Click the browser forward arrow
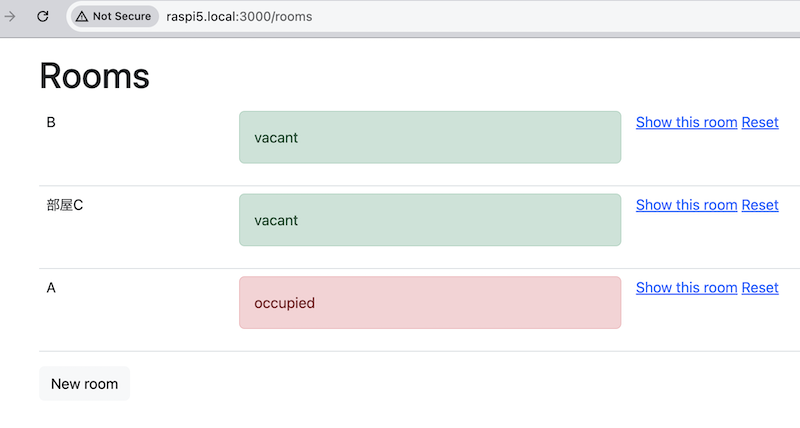This screenshot has height=428, width=800. [10, 16]
